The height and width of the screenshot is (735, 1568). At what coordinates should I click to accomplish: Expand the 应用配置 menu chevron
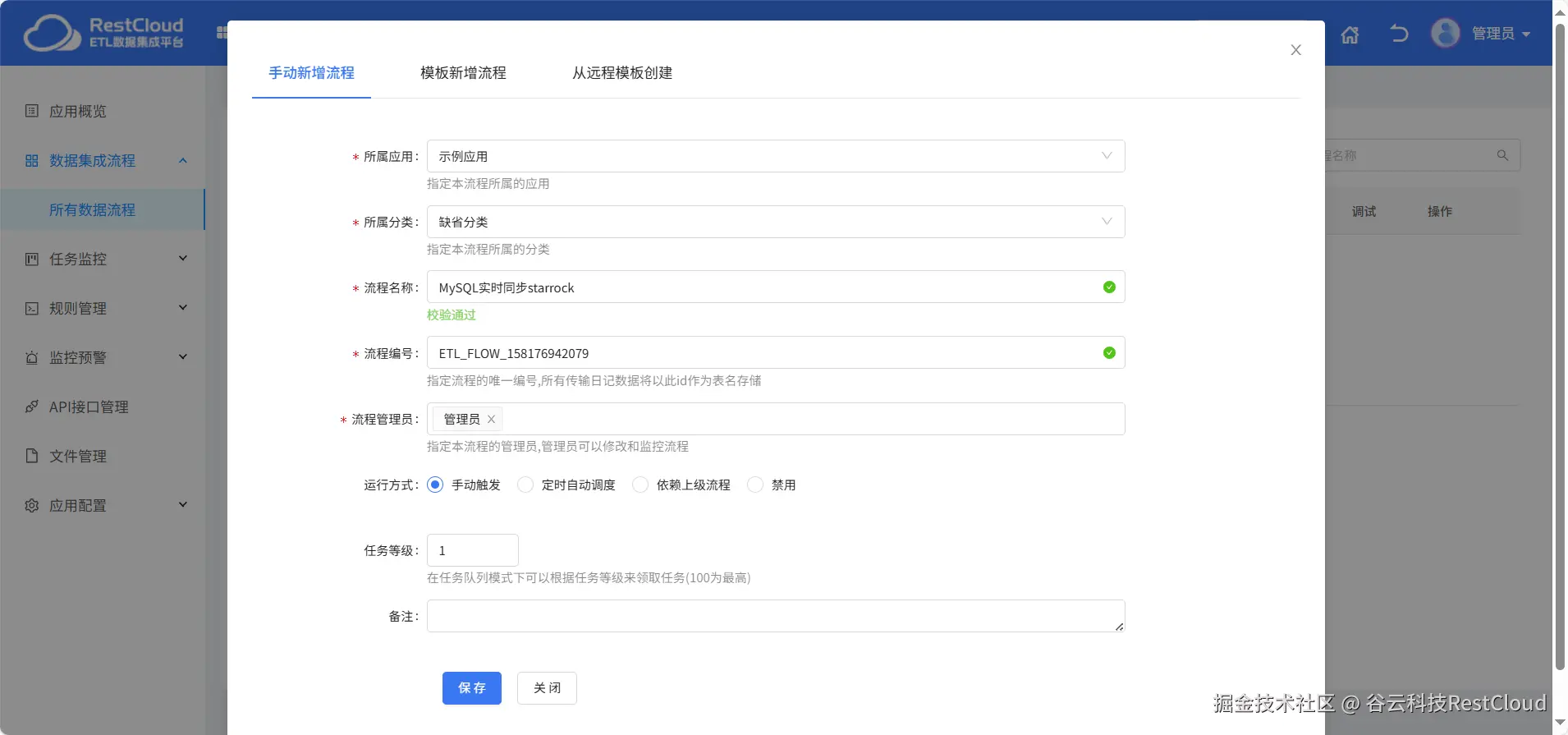183,504
